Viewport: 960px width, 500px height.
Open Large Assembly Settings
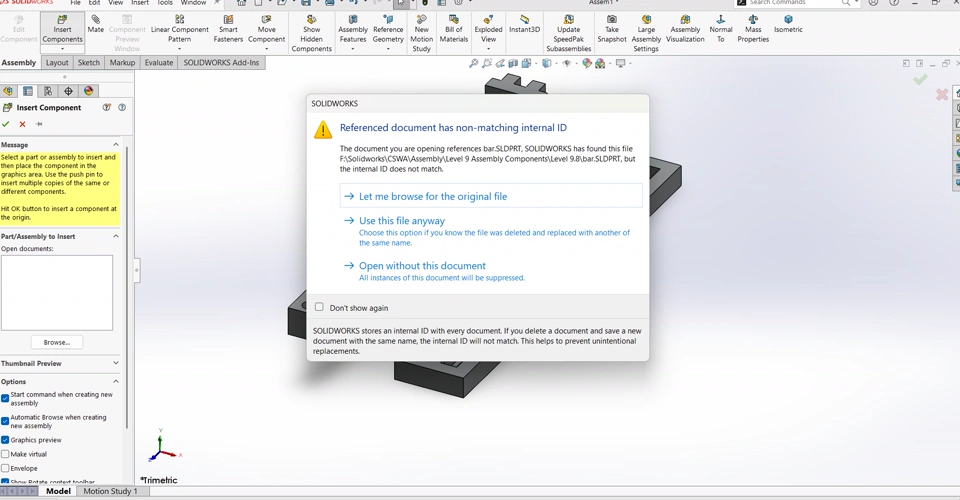pyautogui.click(x=646, y=34)
